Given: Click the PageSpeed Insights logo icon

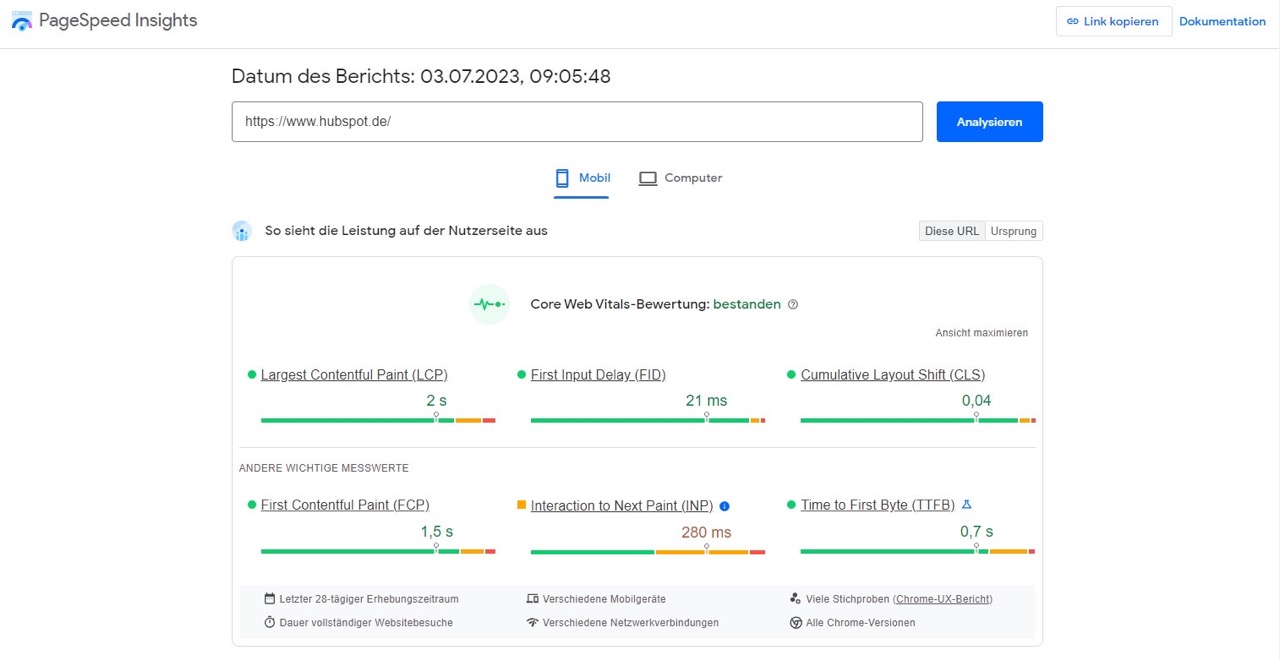Looking at the screenshot, I should pos(21,21).
